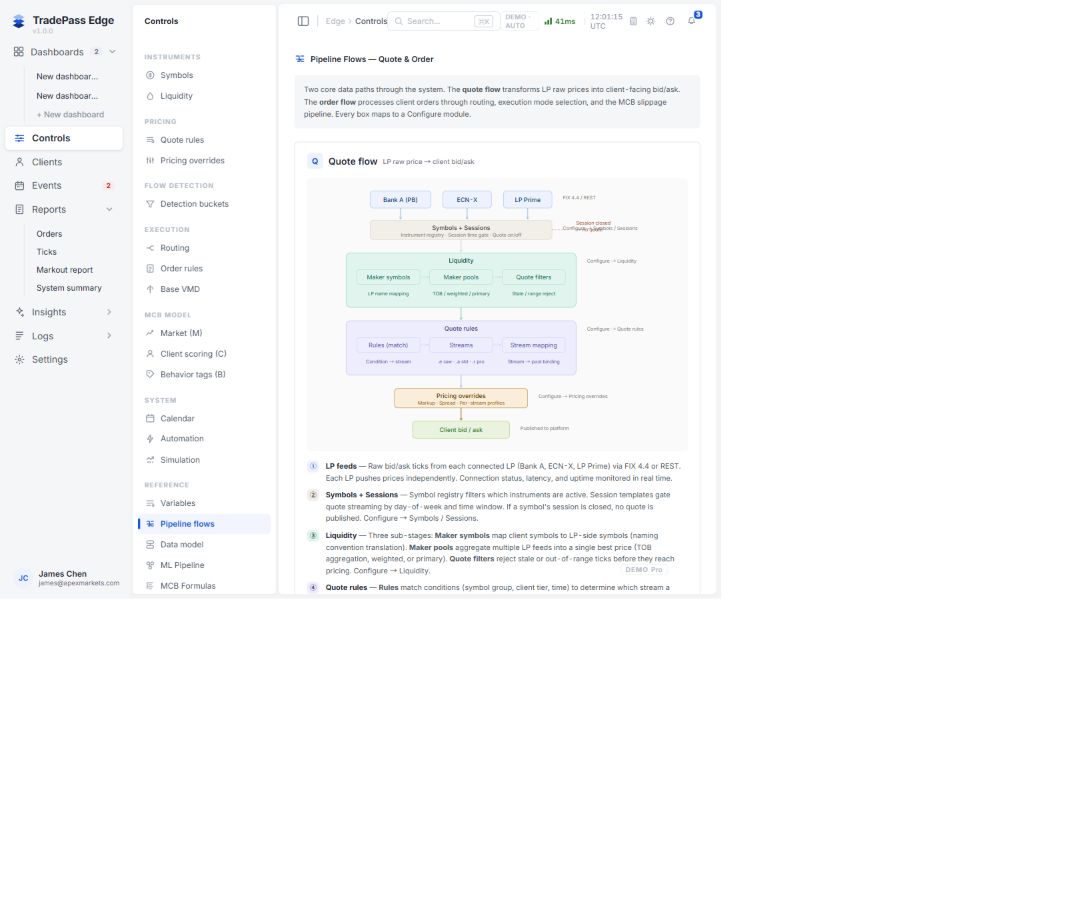Click Streams diagram box
The height and width of the screenshot is (898, 1081).
pyautogui.click(x=461, y=345)
